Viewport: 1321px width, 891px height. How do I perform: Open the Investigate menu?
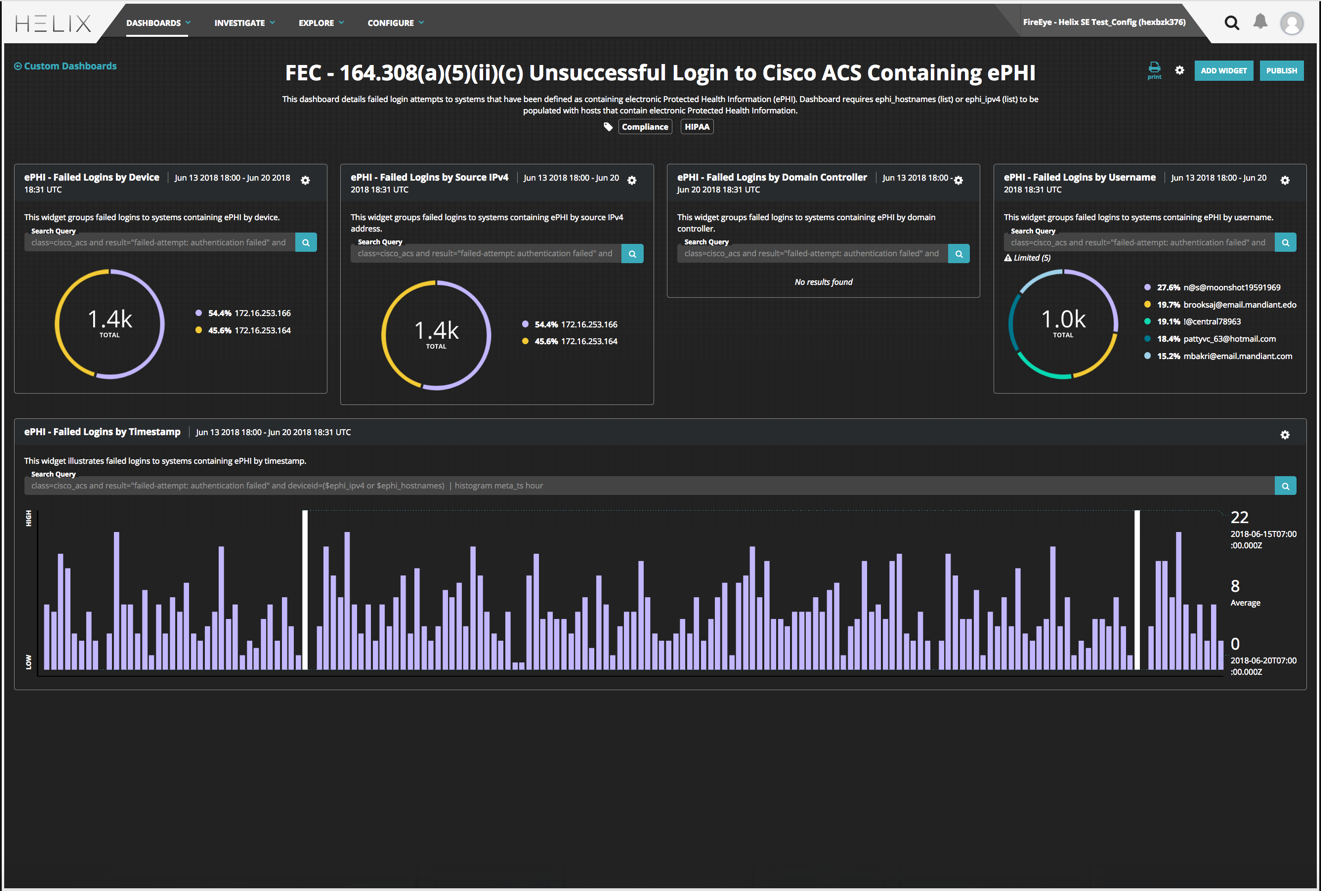tap(244, 23)
